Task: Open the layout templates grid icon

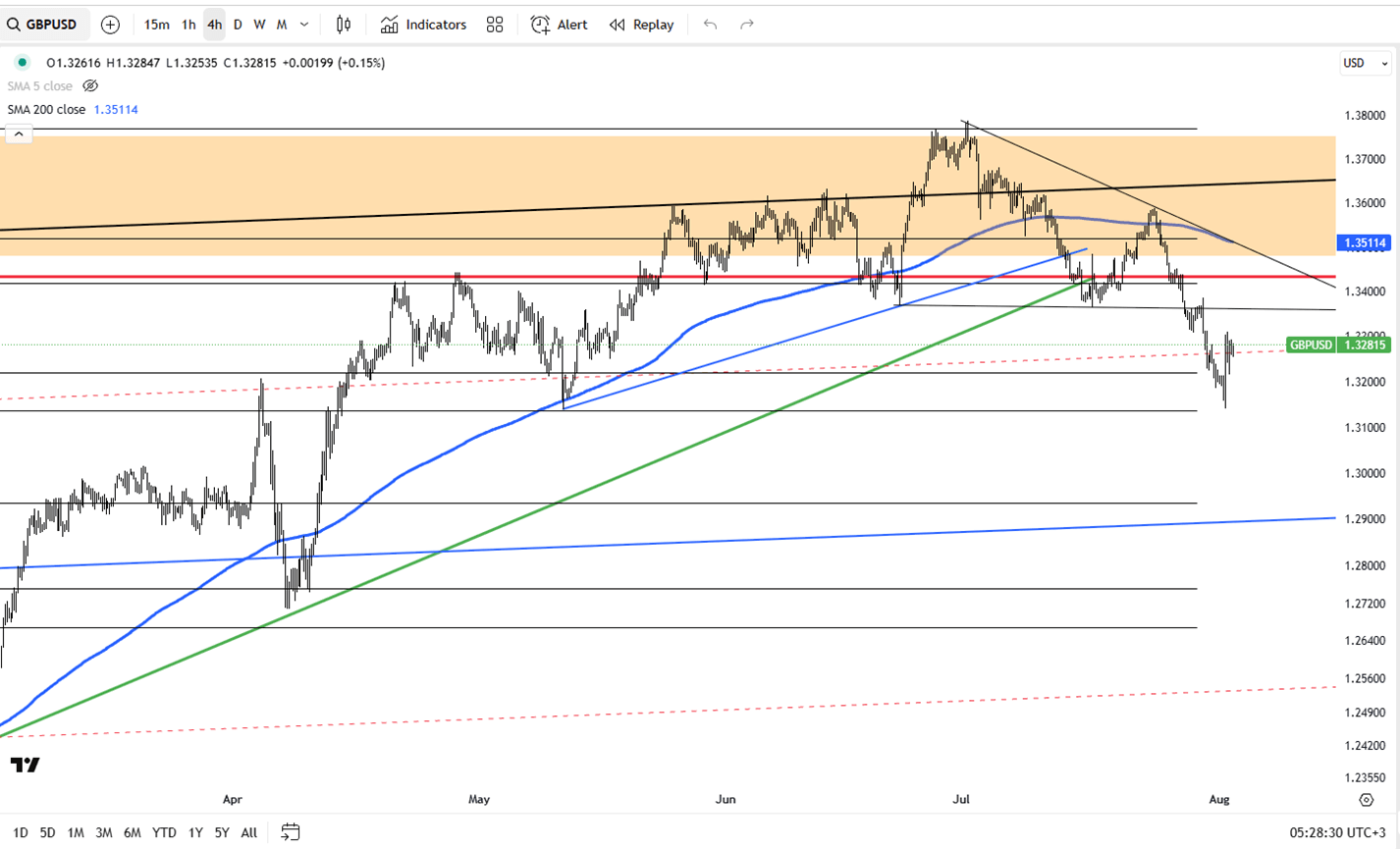Action: click(495, 25)
